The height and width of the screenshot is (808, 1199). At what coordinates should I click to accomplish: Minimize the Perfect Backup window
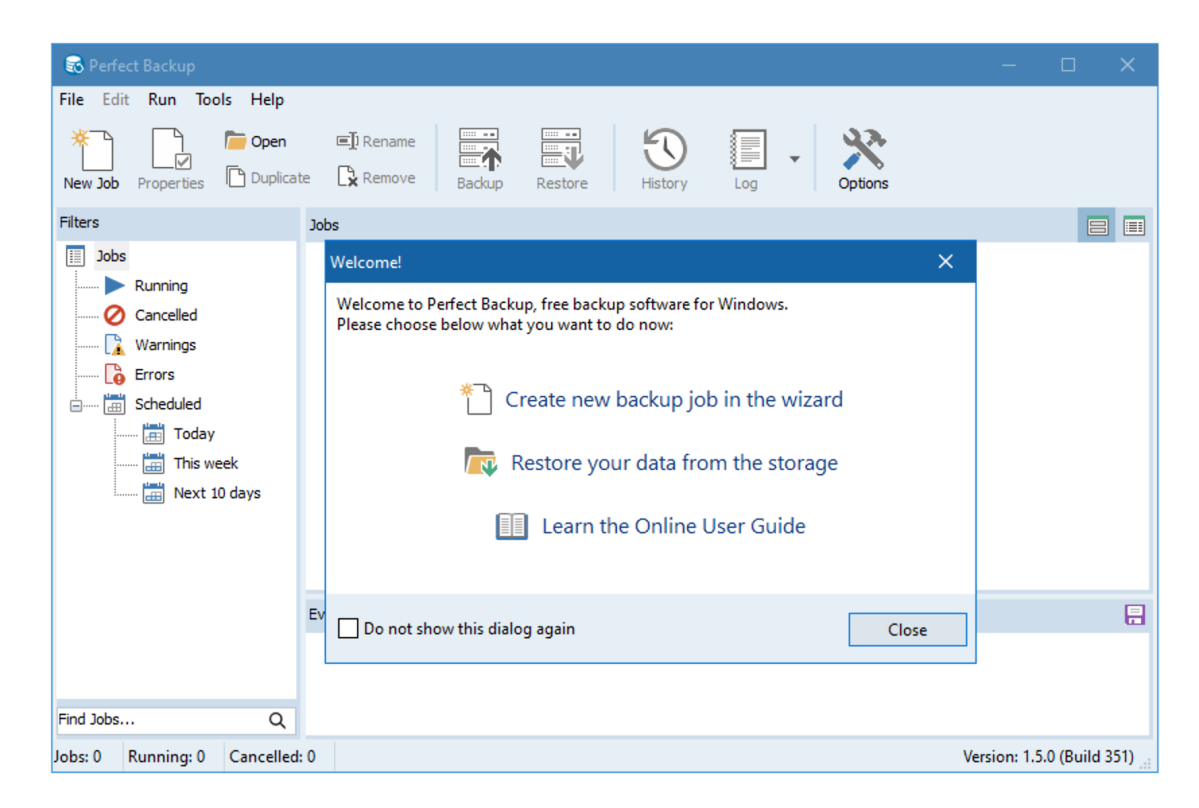point(1009,66)
